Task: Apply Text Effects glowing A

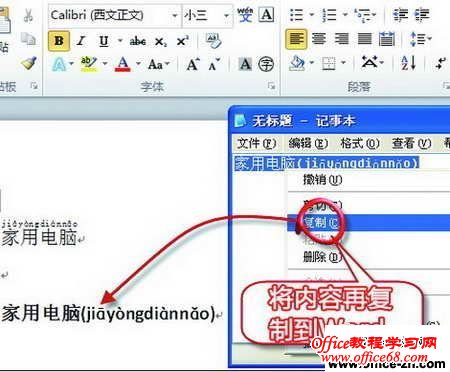Action: [59, 64]
